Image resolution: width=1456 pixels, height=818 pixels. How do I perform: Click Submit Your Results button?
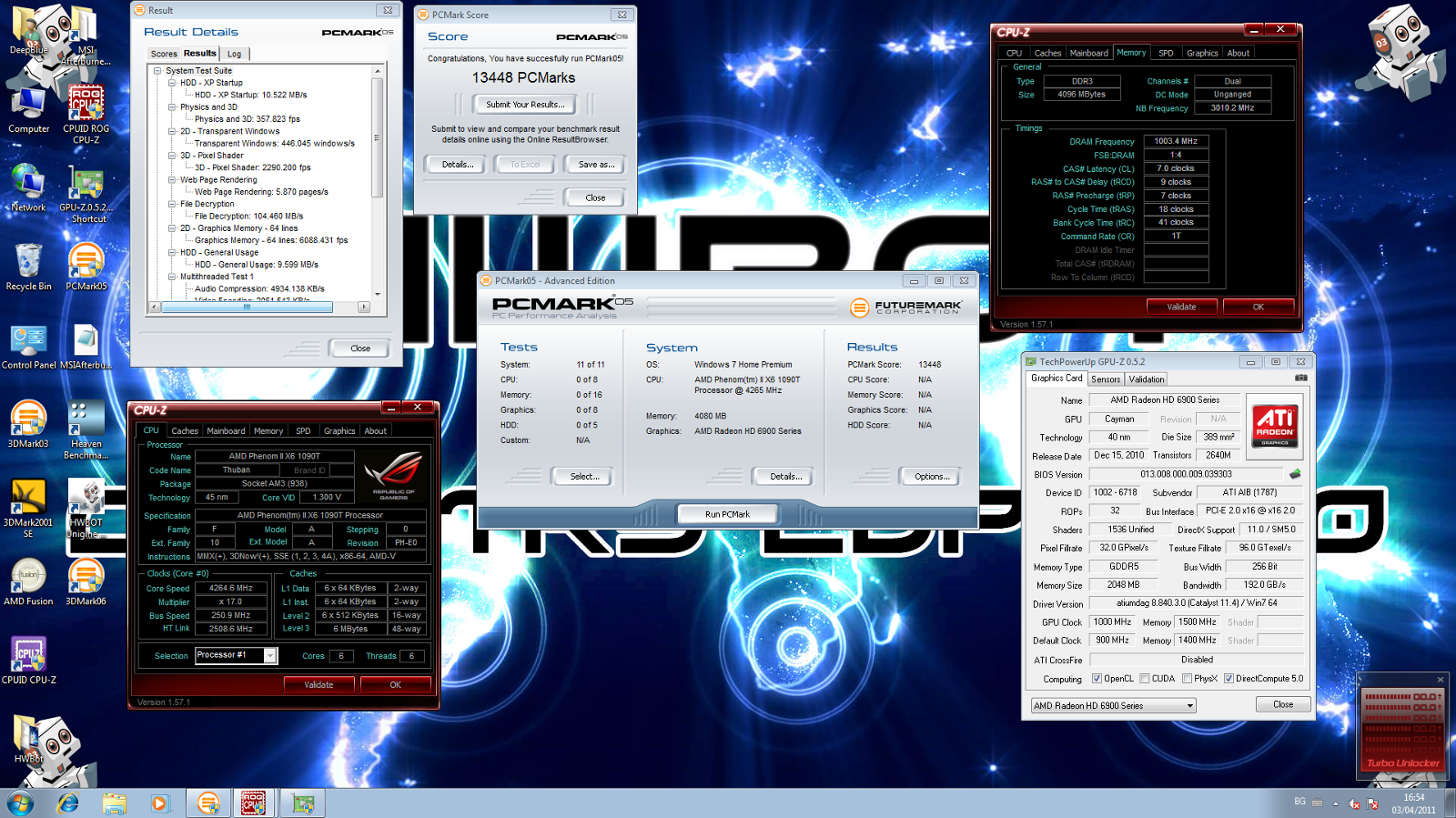(x=525, y=105)
